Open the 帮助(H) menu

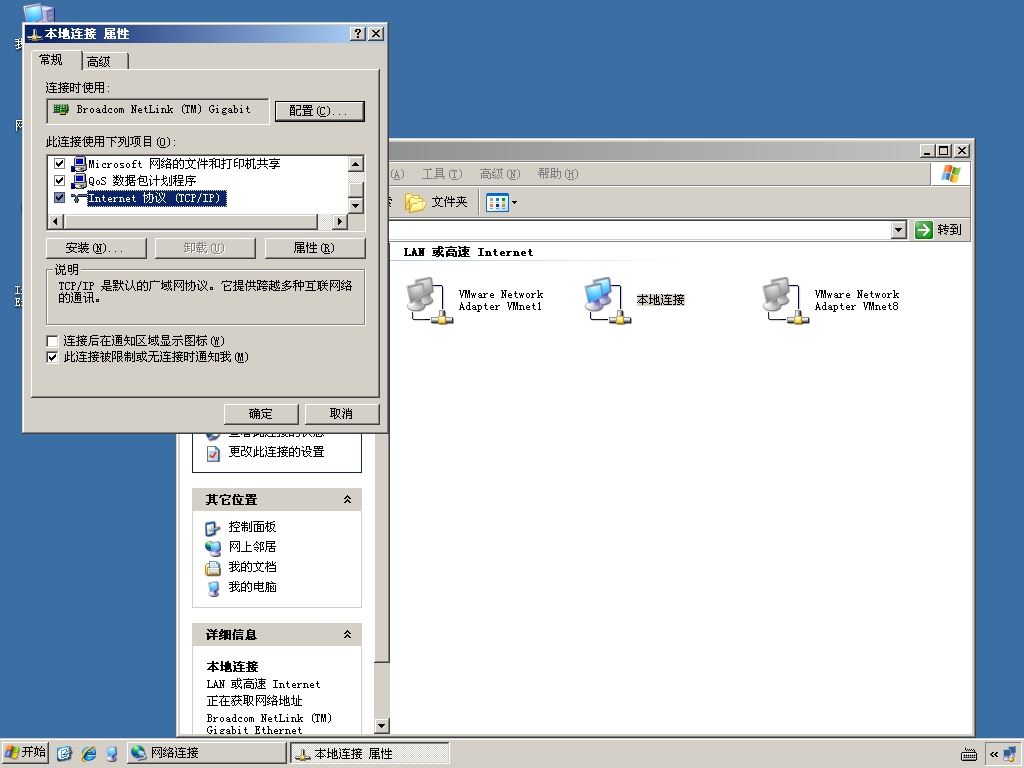click(558, 174)
